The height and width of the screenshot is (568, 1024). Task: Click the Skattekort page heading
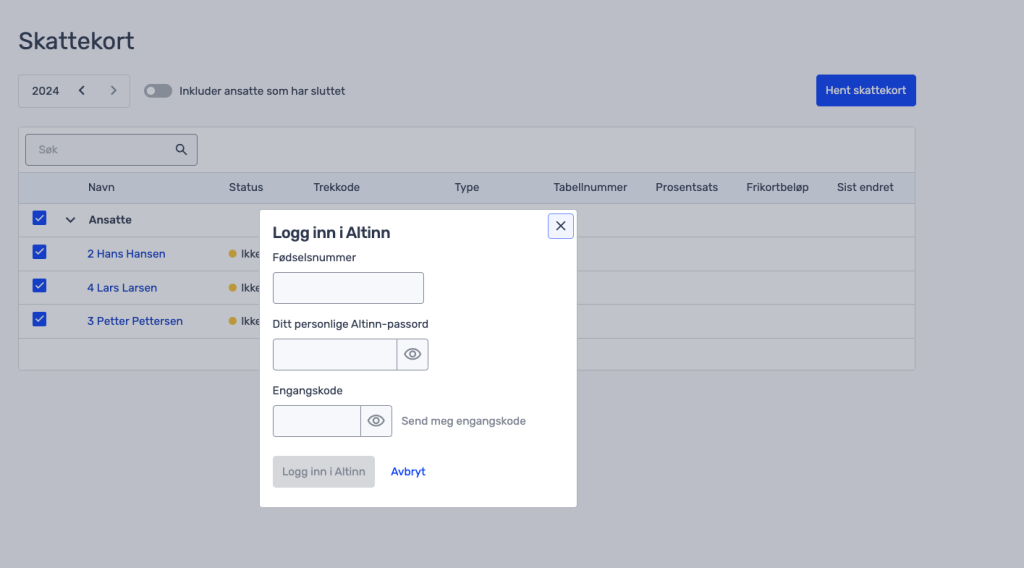(76, 41)
